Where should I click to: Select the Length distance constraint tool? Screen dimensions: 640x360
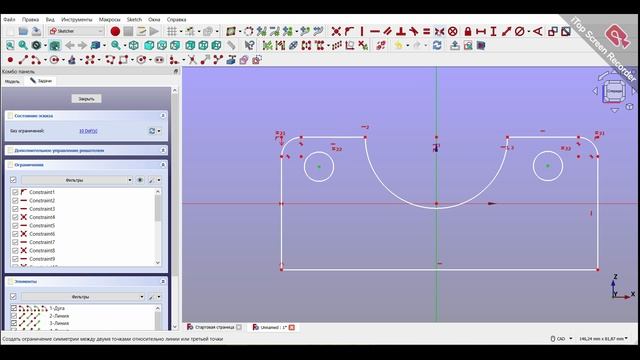point(507,31)
